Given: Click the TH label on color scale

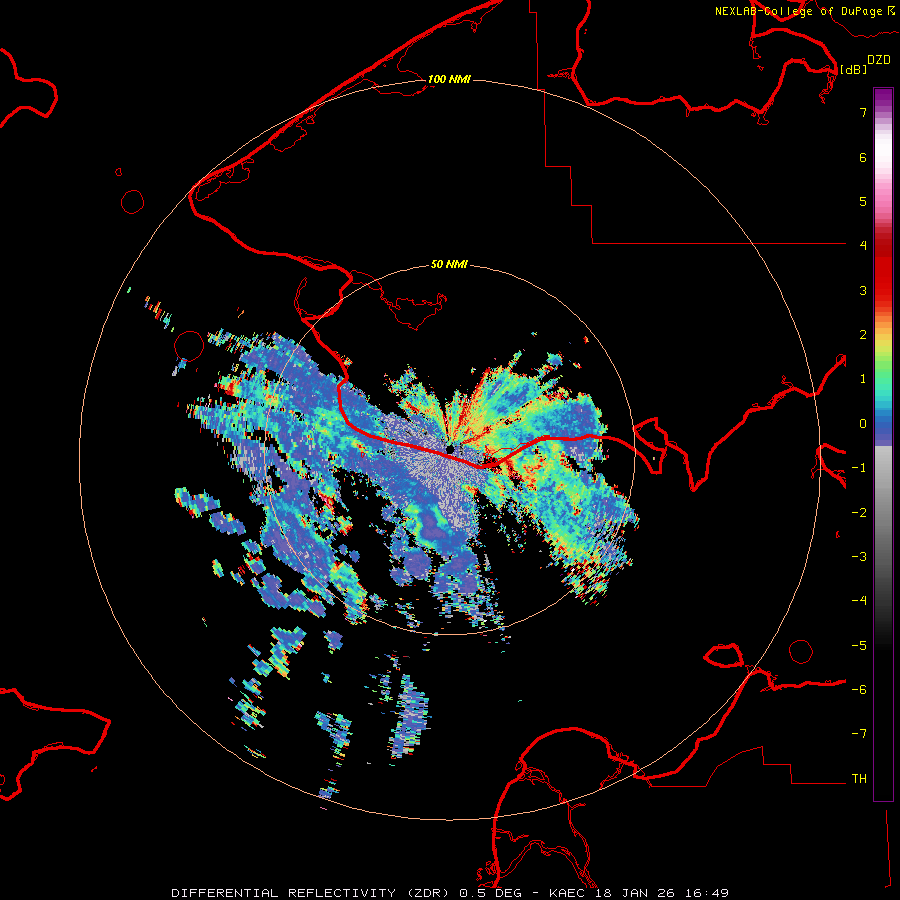Looking at the screenshot, I should coord(859,779).
